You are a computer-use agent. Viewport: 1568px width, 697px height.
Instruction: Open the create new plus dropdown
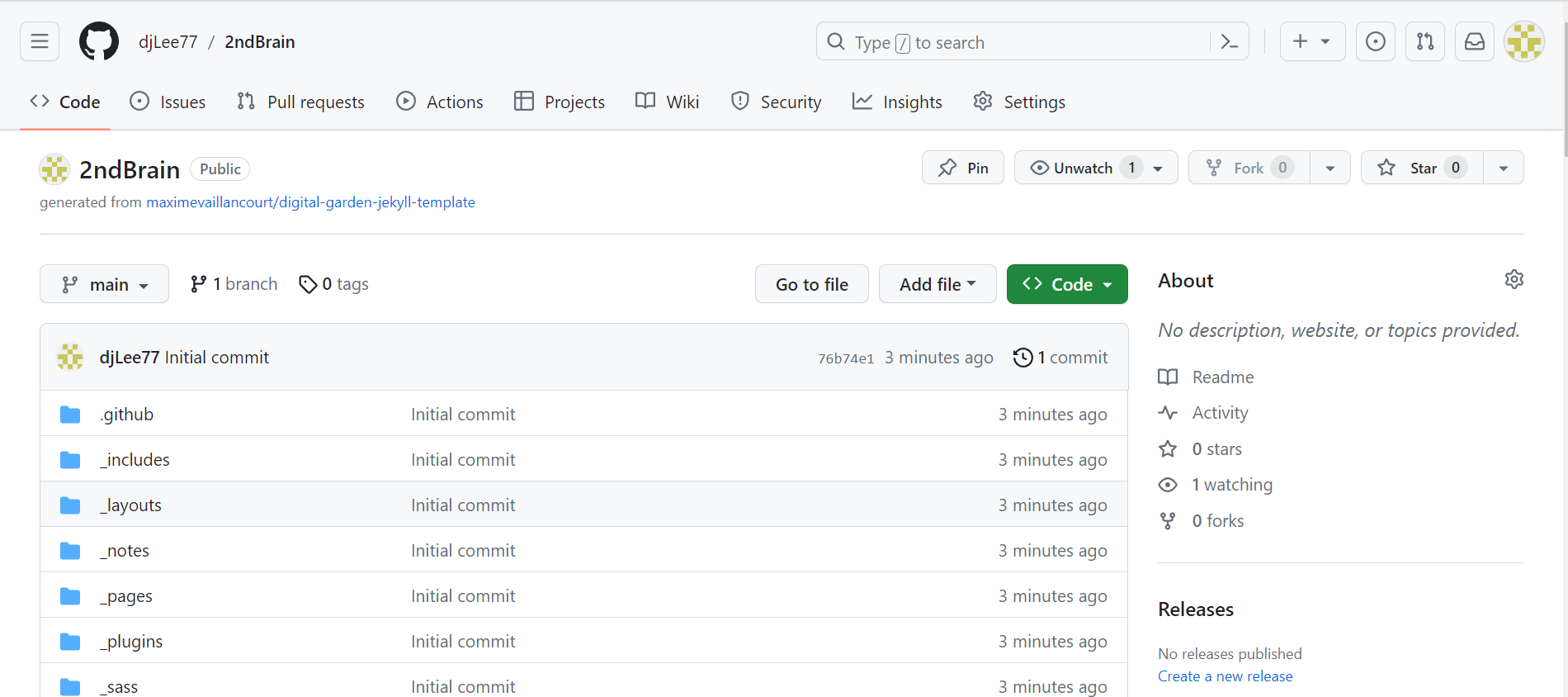coord(1312,41)
